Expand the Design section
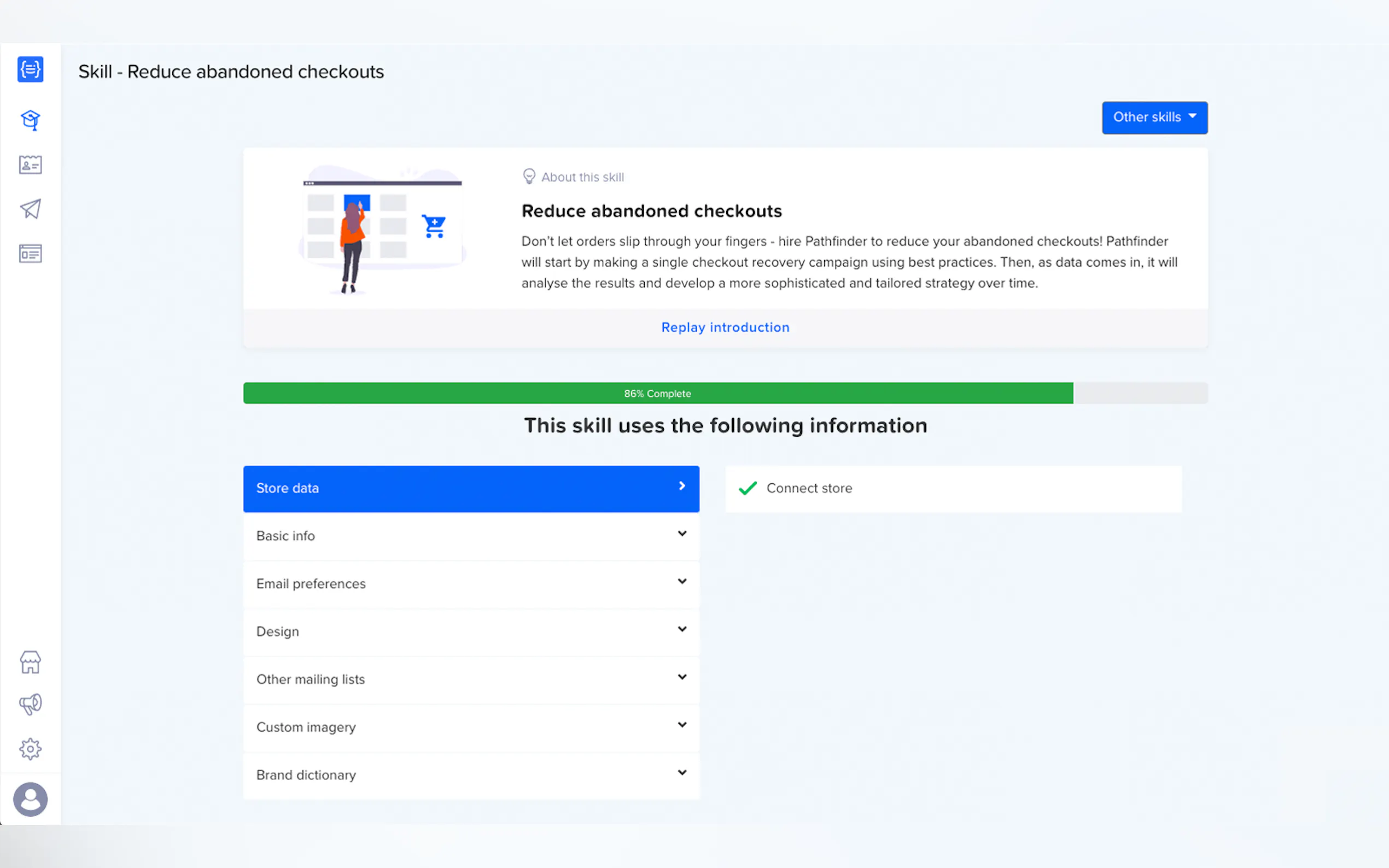1389x868 pixels. (471, 631)
